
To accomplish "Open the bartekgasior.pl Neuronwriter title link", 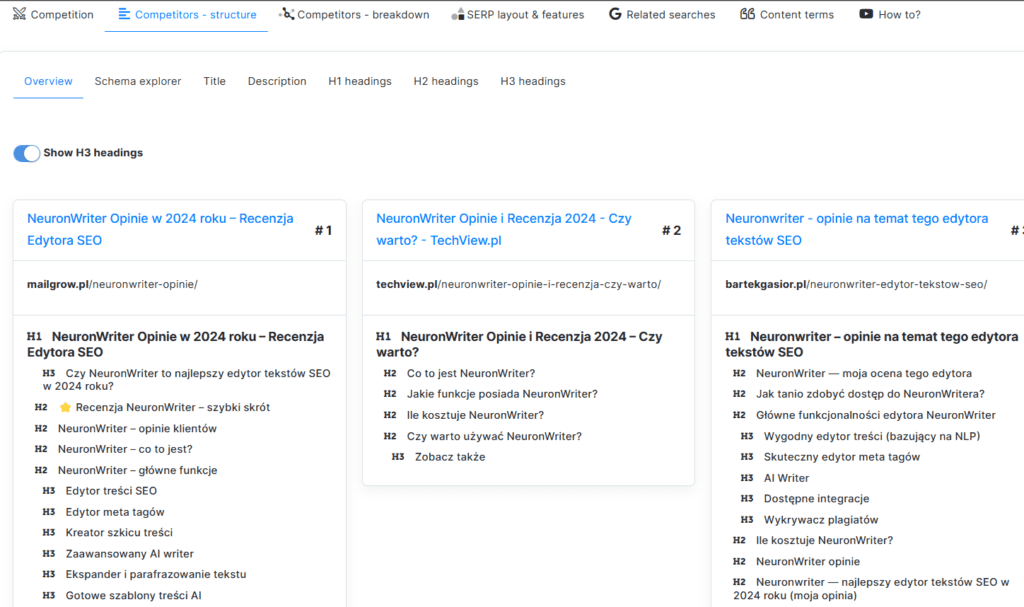I will click(856, 229).
